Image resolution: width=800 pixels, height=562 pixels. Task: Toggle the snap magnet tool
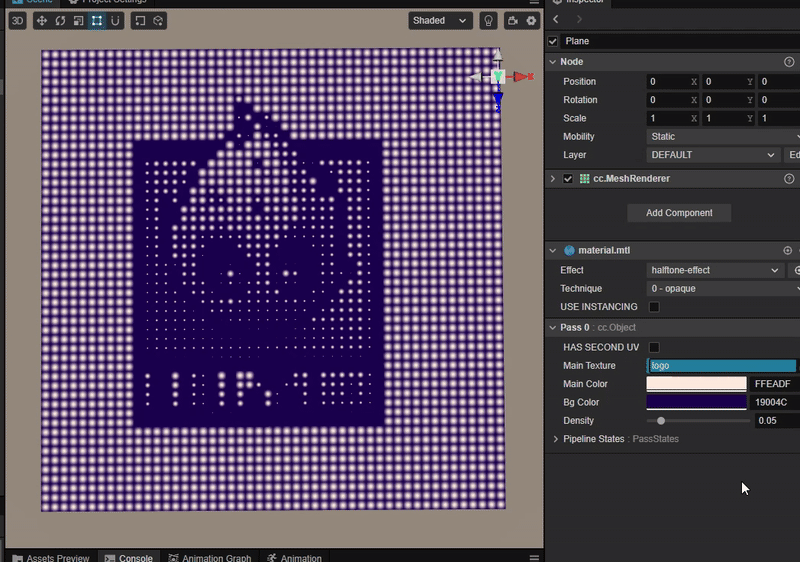[115, 21]
